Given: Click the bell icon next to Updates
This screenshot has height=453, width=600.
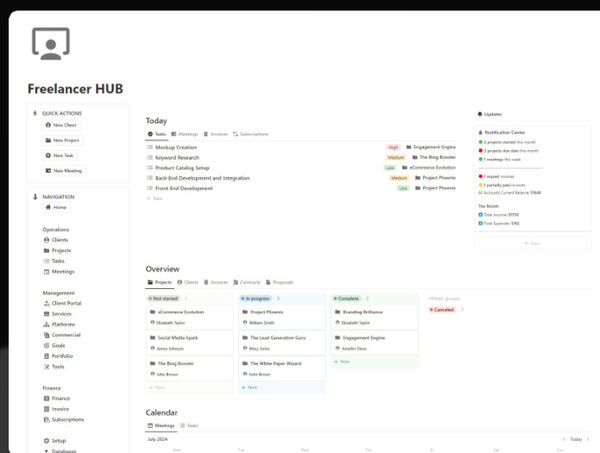Looking at the screenshot, I should [x=480, y=114].
